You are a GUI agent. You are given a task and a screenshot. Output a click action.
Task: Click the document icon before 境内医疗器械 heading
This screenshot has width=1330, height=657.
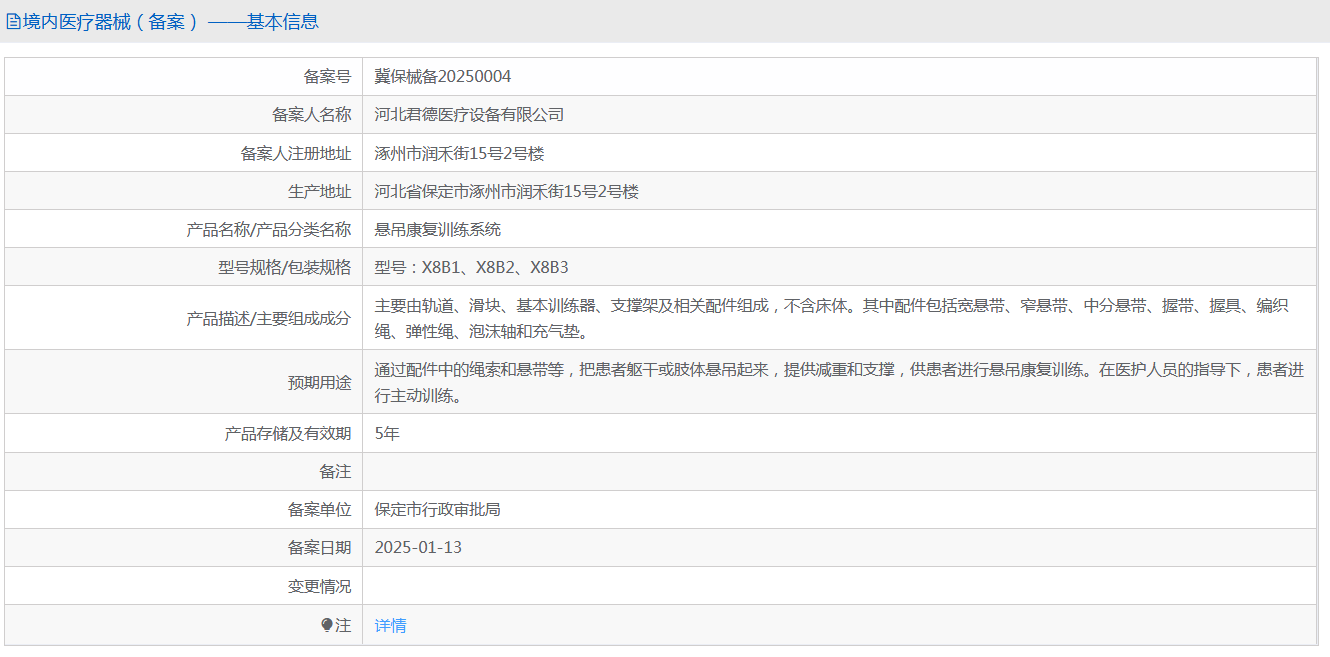[x=14, y=22]
